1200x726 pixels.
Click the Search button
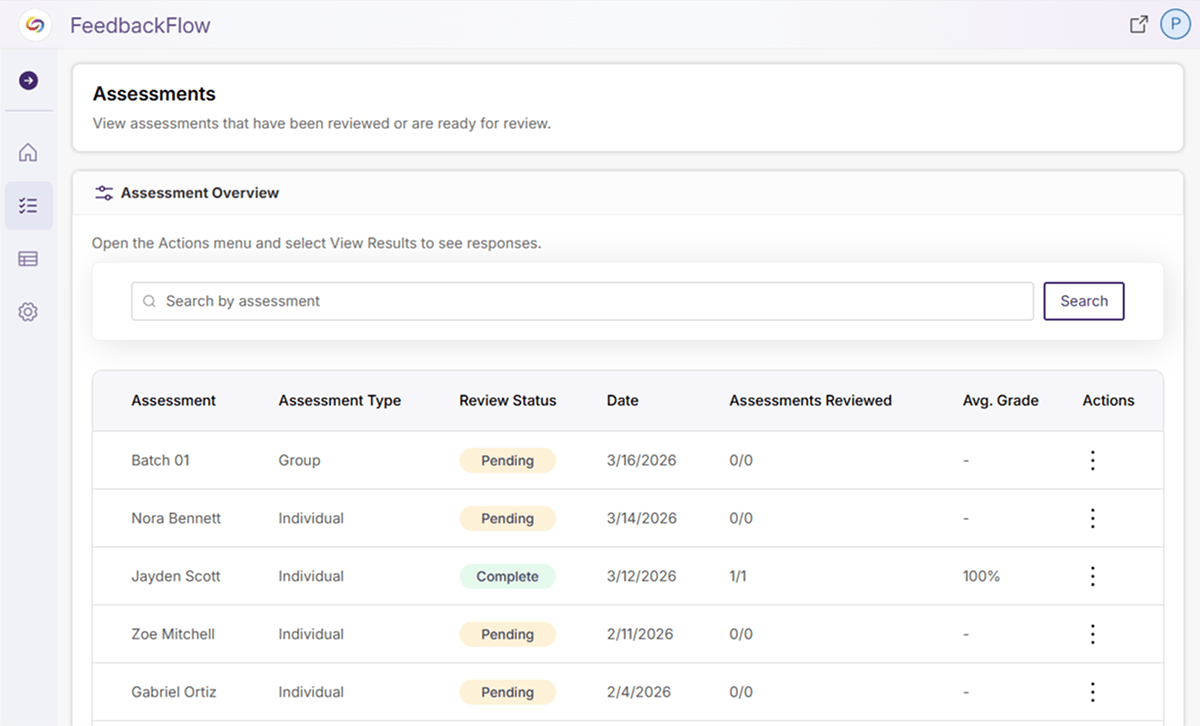point(1083,301)
